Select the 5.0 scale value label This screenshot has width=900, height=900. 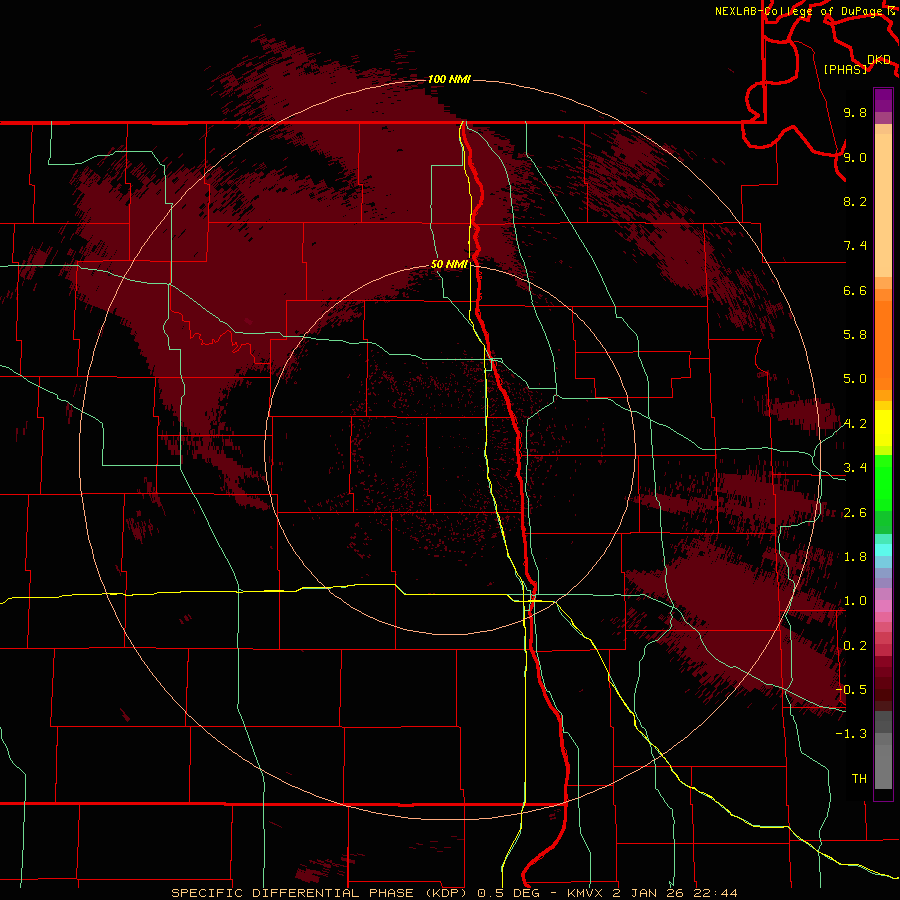[855, 379]
